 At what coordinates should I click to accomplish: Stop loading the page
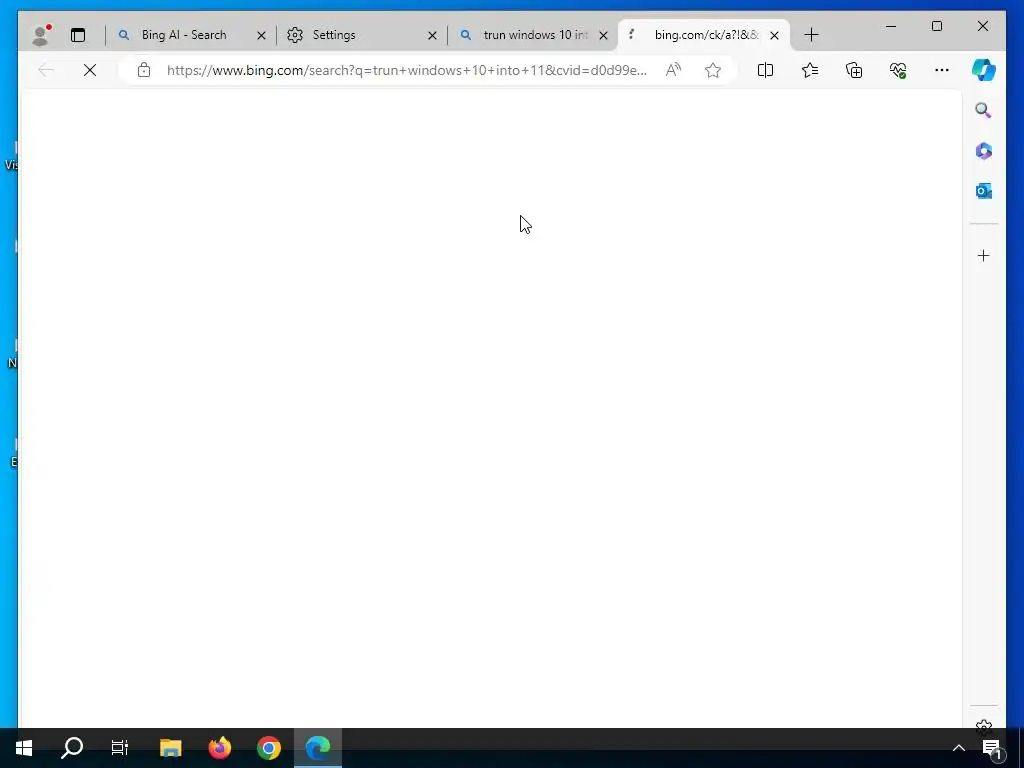tap(90, 70)
